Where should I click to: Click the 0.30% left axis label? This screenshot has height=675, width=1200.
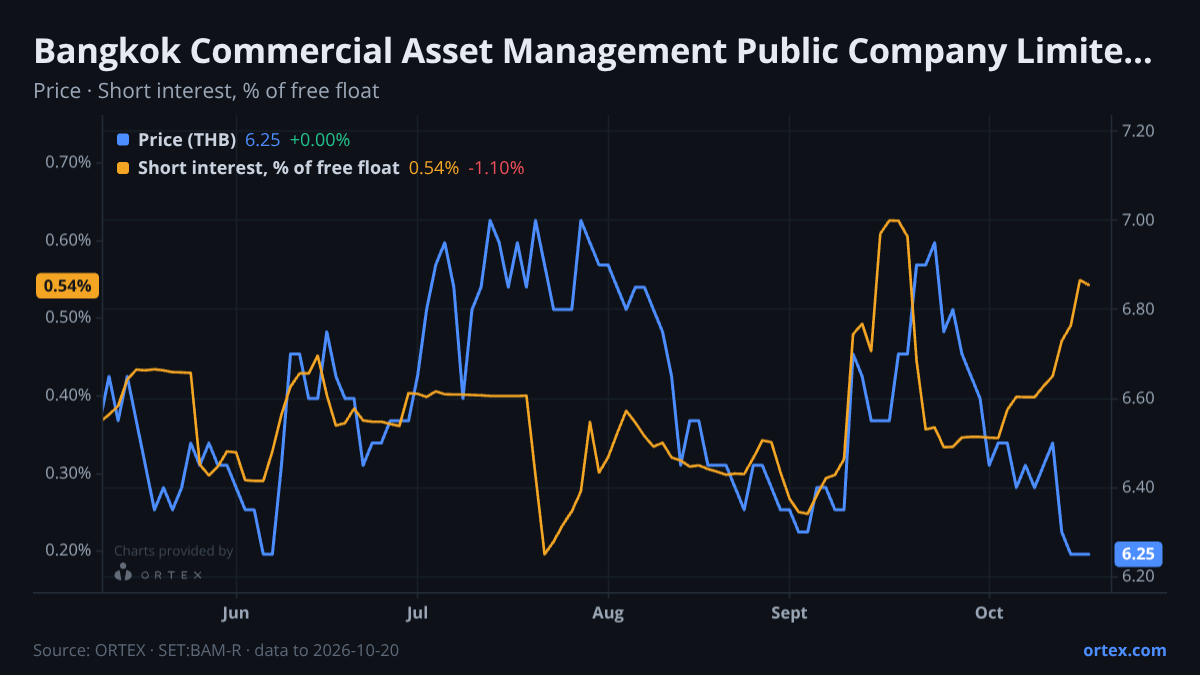[69, 473]
